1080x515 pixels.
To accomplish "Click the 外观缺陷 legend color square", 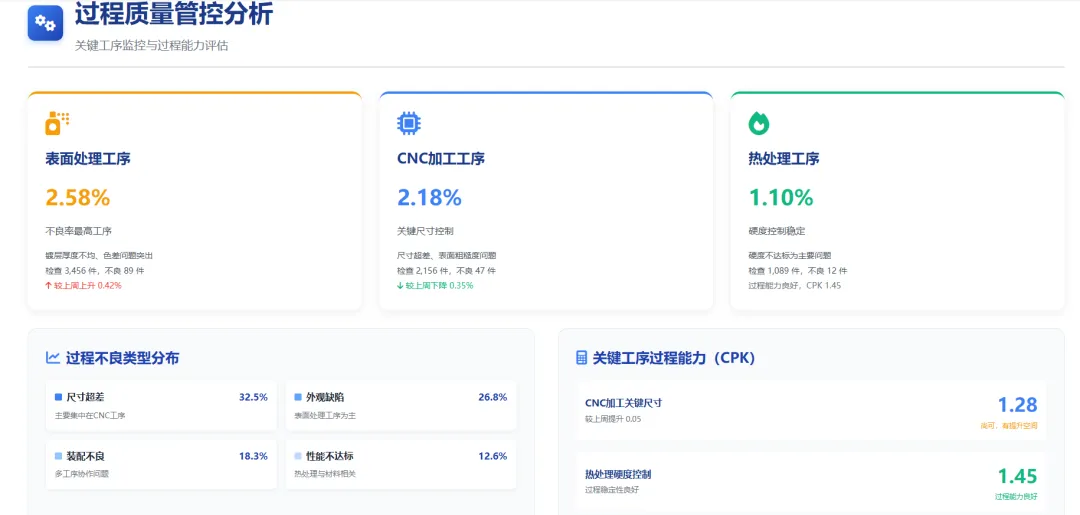I will tap(298, 397).
